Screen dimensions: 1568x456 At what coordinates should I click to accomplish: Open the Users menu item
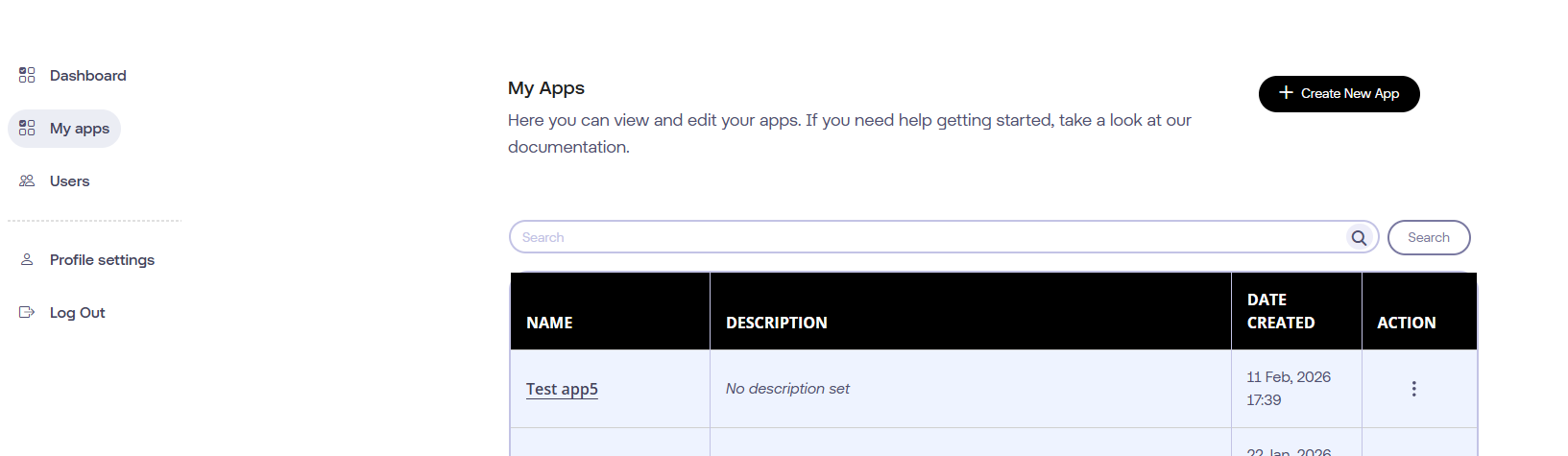click(69, 181)
